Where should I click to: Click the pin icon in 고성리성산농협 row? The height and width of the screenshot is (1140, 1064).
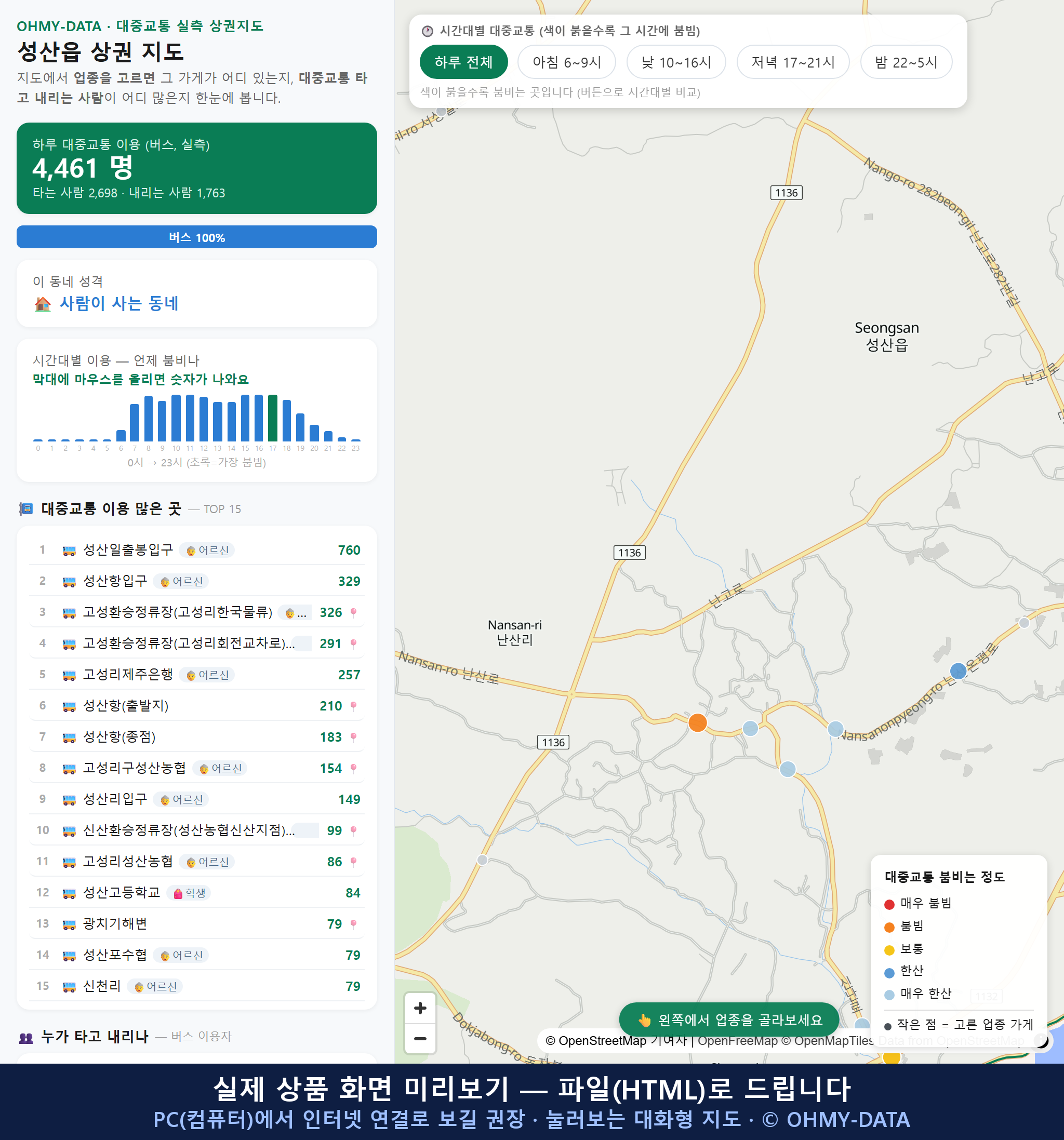coord(353,862)
